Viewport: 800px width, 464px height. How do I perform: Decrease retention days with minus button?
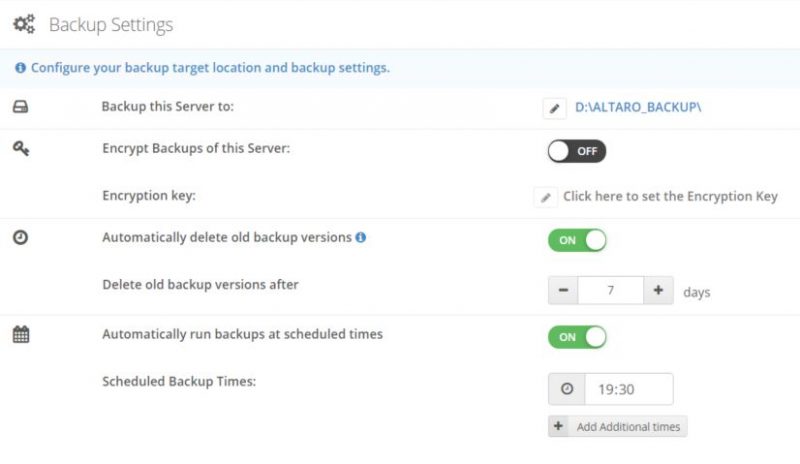(x=563, y=291)
